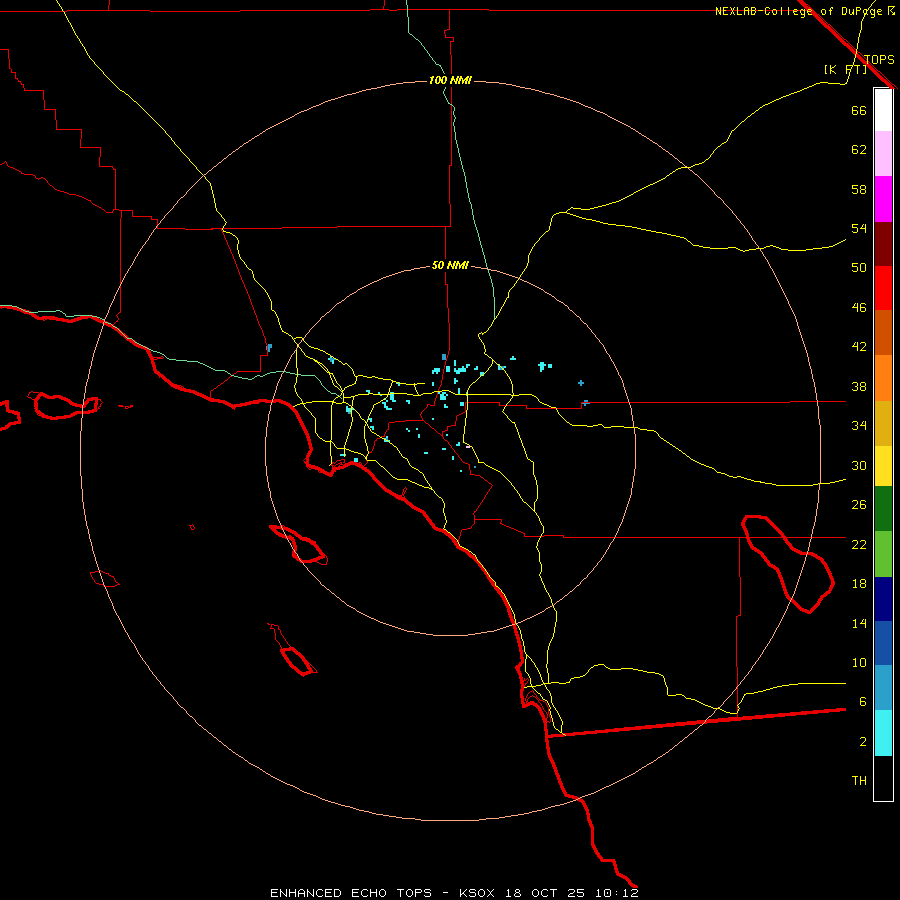
Task: Click legend value "38"
Action: pyautogui.click(x=859, y=386)
